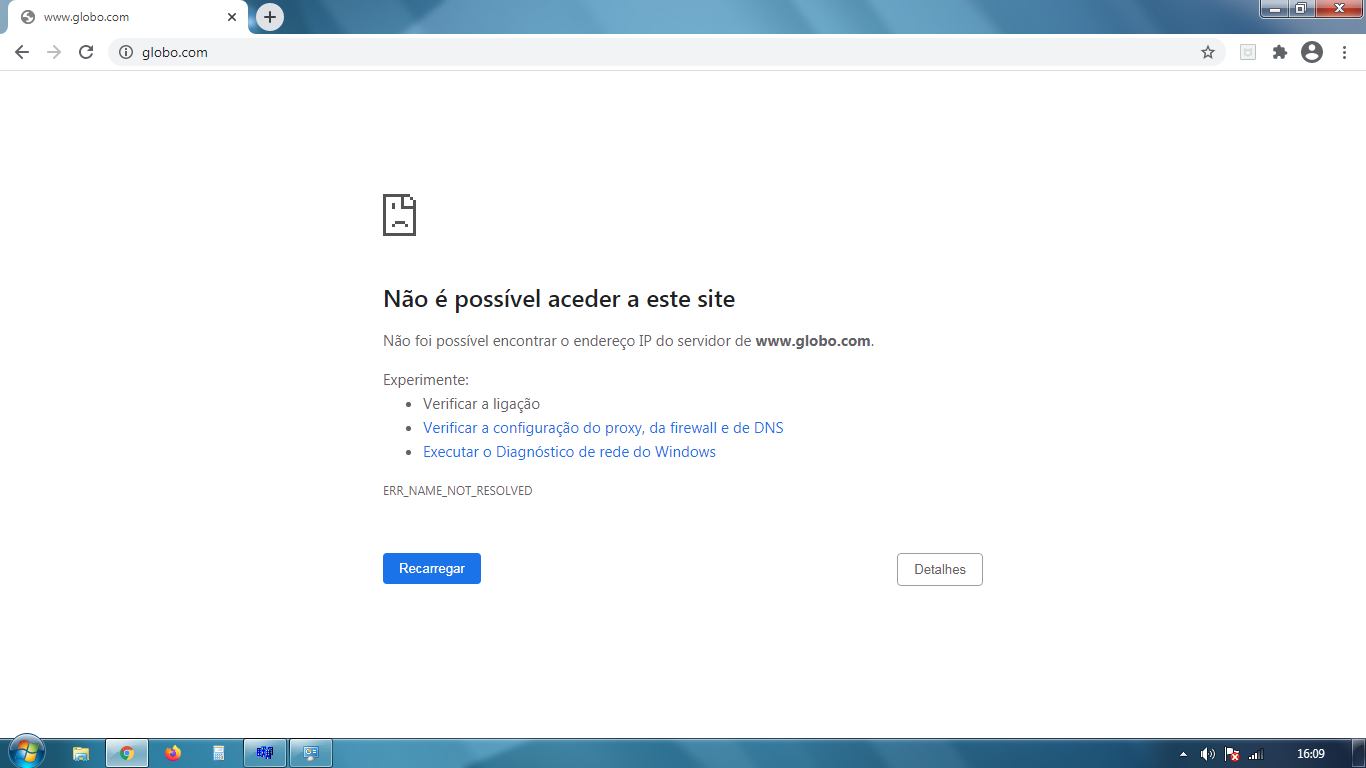
Task: Show hidden system tray icons arrow
Action: click(1184, 754)
